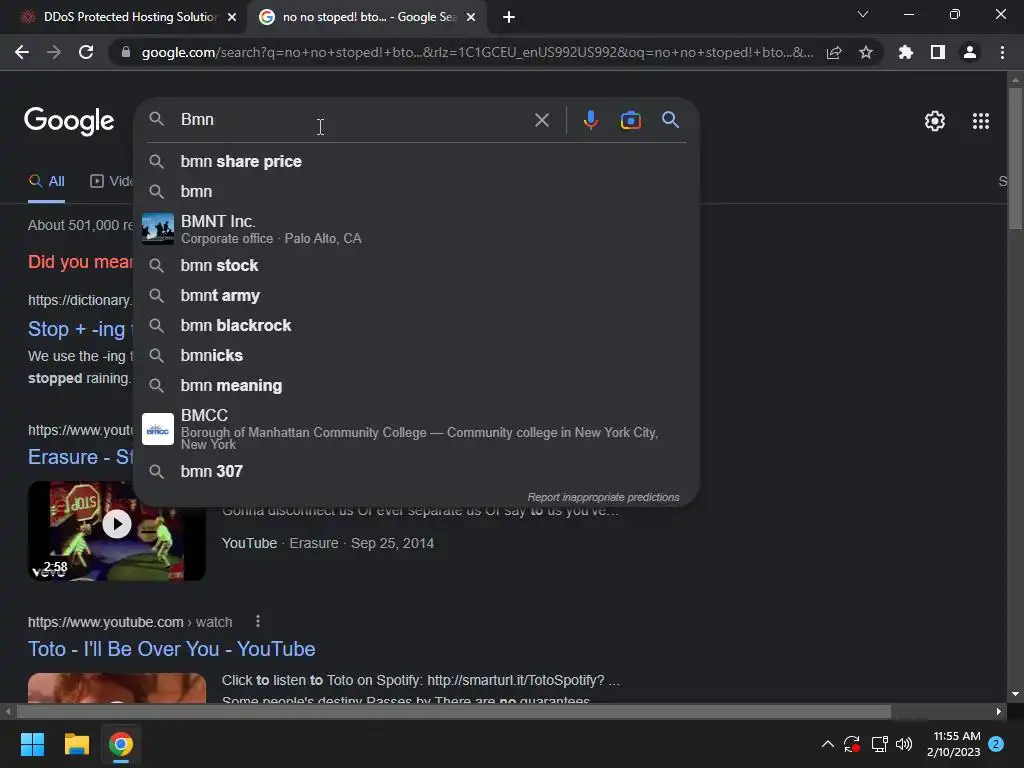Image resolution: width=1024 pixels, height=768 pixels.
Task: Open Google settings gear icon
Action: click(935, 121)
